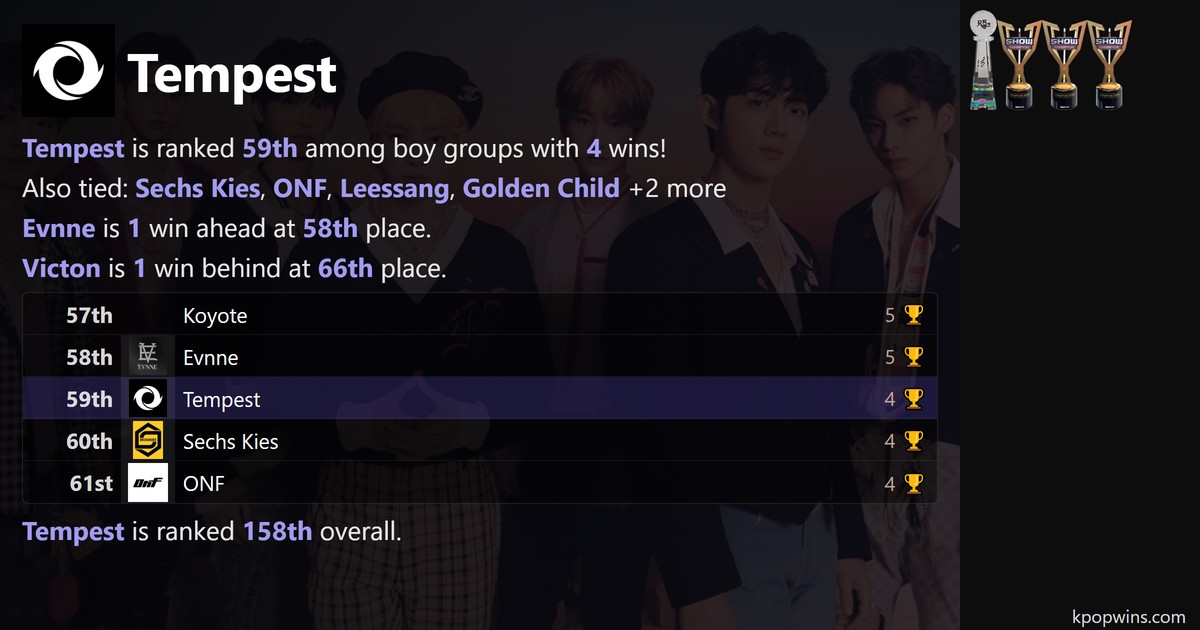1200x630 pixels.
Task: Click the small Tempest logo in table
Action: (148, 399)
